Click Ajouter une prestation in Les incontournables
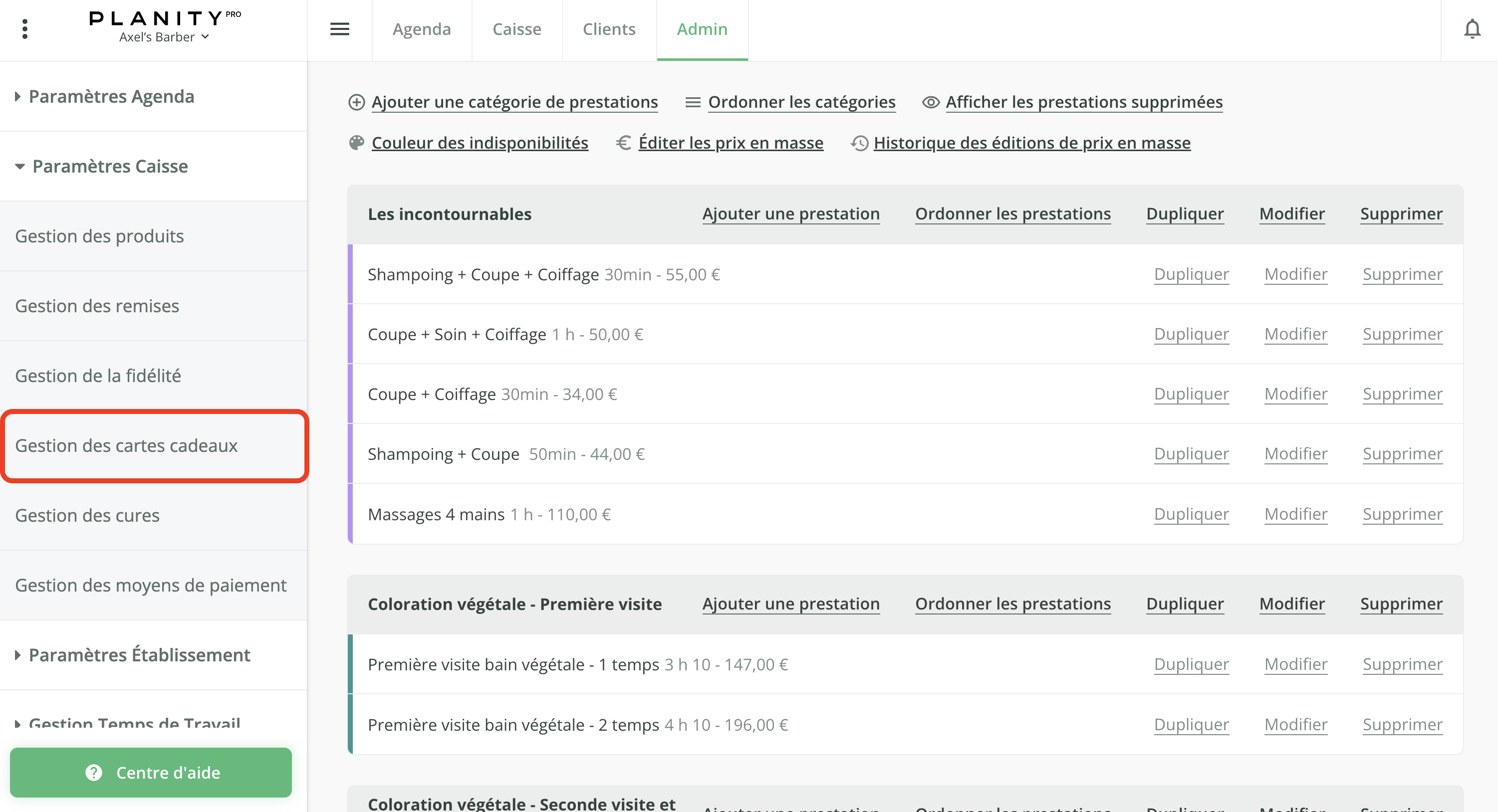Image resolution: width=1498 pixels, height=812 pixels. [791, 213]
